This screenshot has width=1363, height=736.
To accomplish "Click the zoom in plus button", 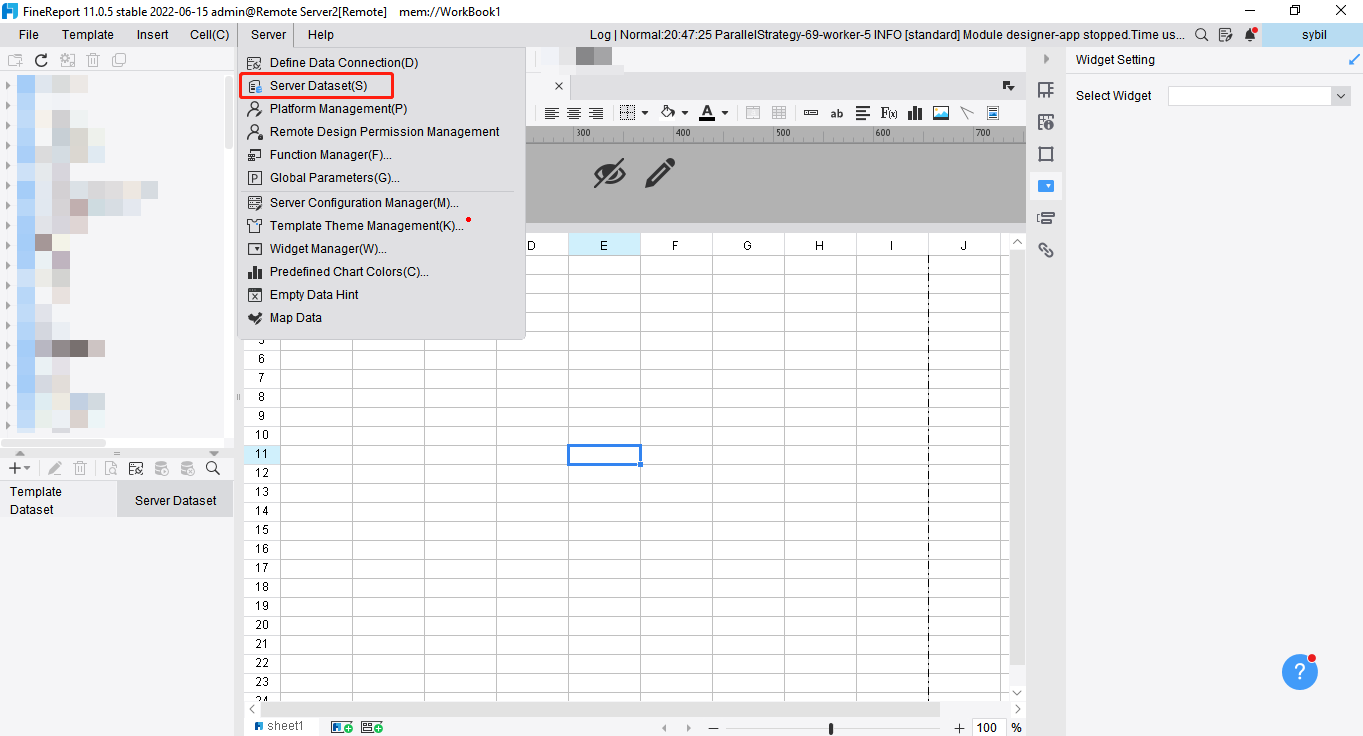I will tap(960, 728).
